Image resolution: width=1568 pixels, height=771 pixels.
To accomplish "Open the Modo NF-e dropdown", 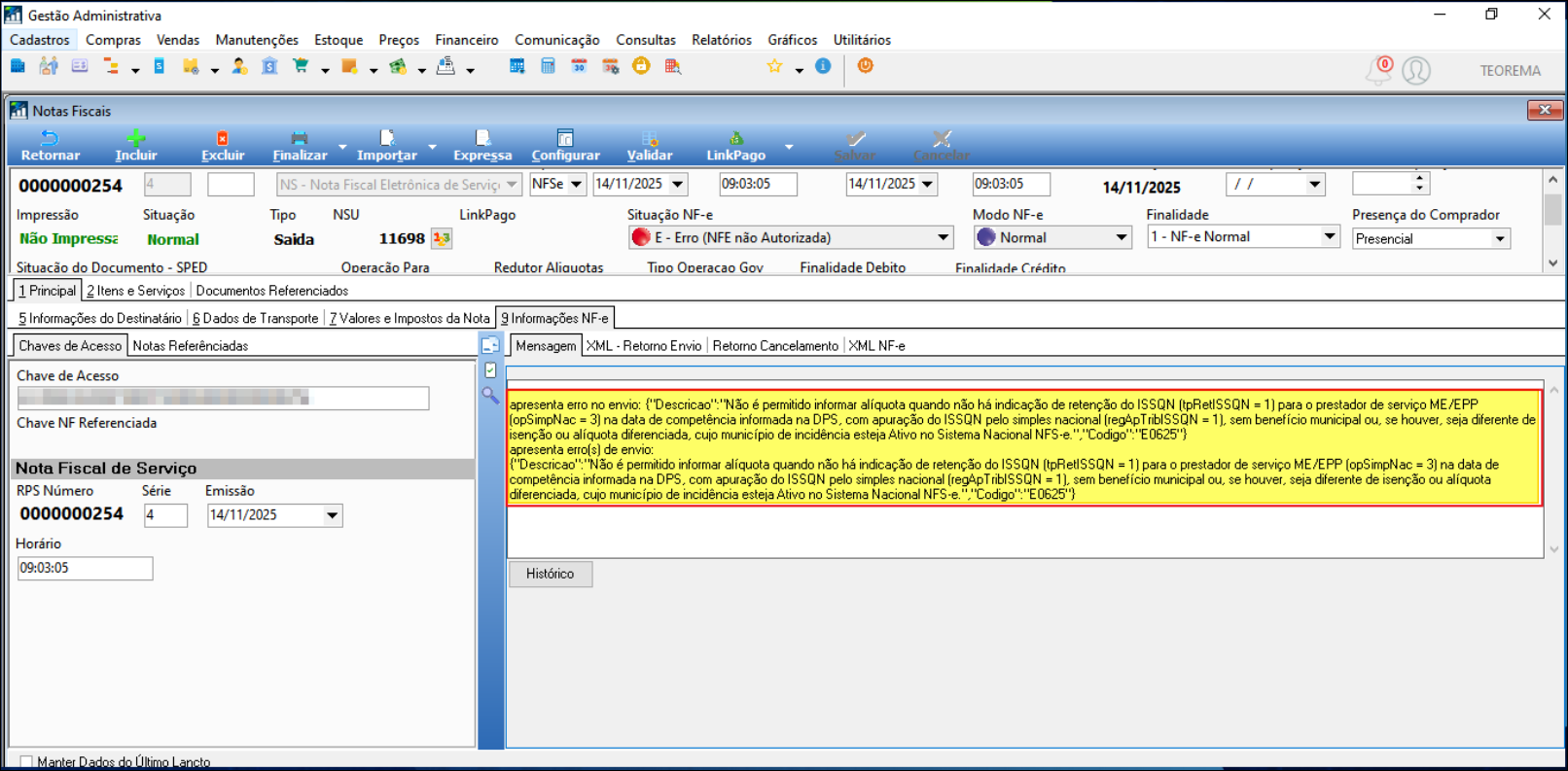I will click(1121, 238).
